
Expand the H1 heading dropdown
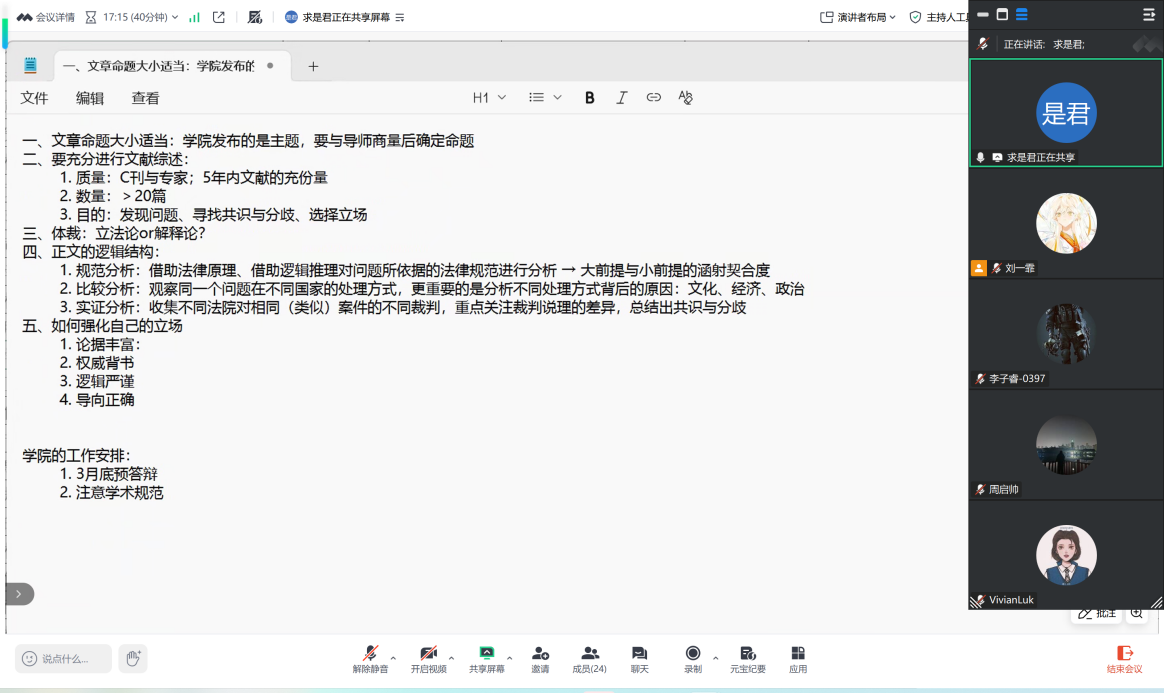pos(489,97)
